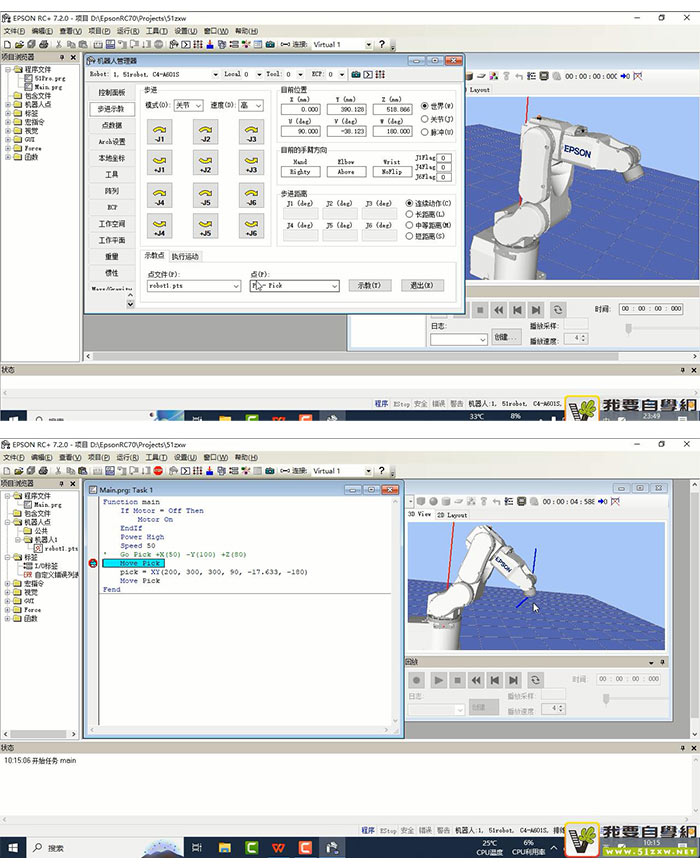Jog joint with the -J6 button

click(x=251, y=196)
